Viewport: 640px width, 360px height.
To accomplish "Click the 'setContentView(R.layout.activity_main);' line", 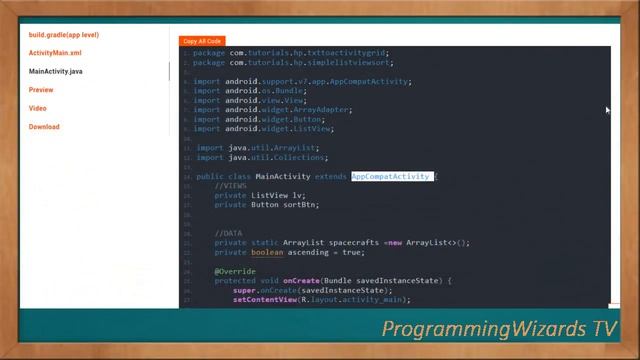I will point(322,300).
